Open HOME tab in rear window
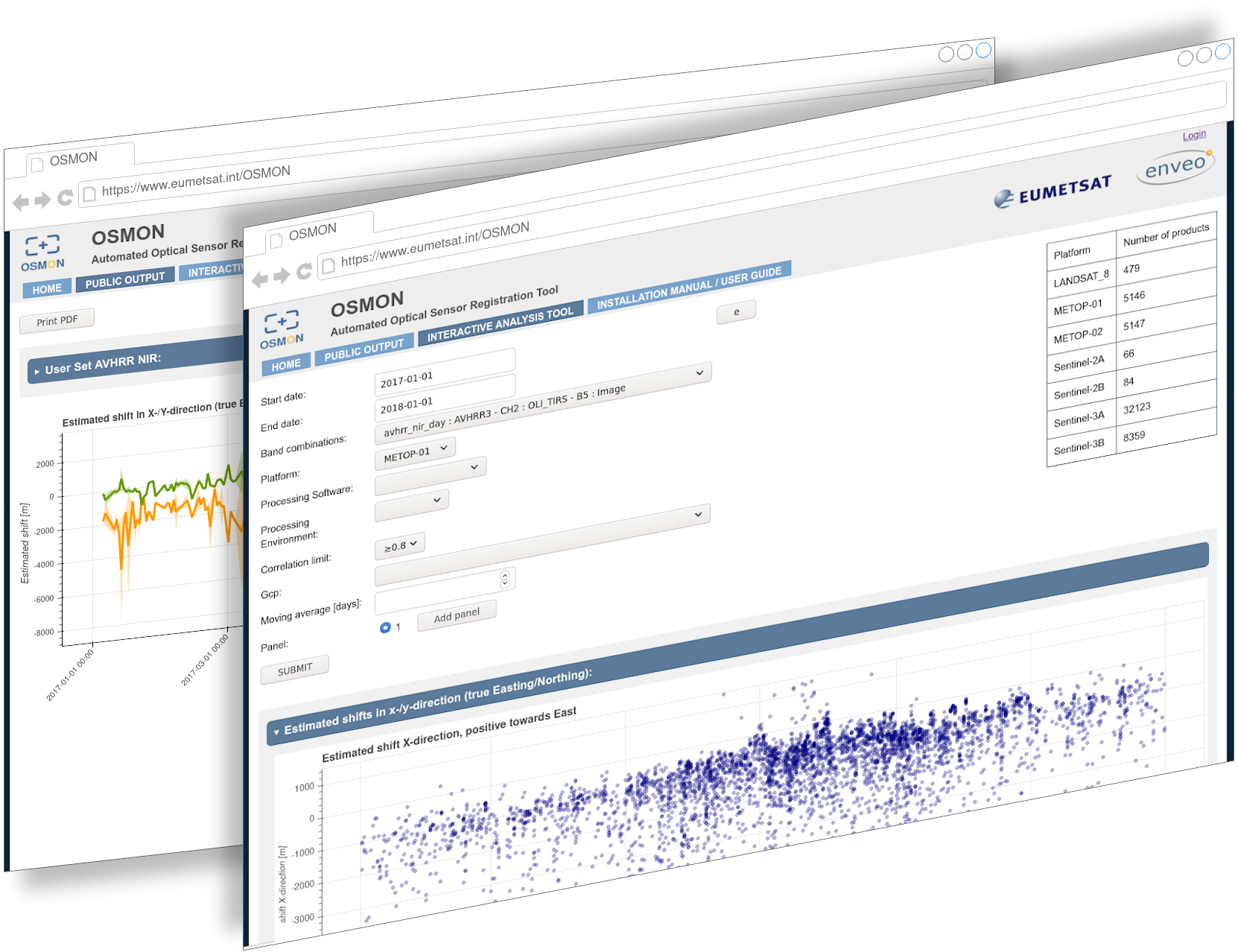 (x=47, y=288)
